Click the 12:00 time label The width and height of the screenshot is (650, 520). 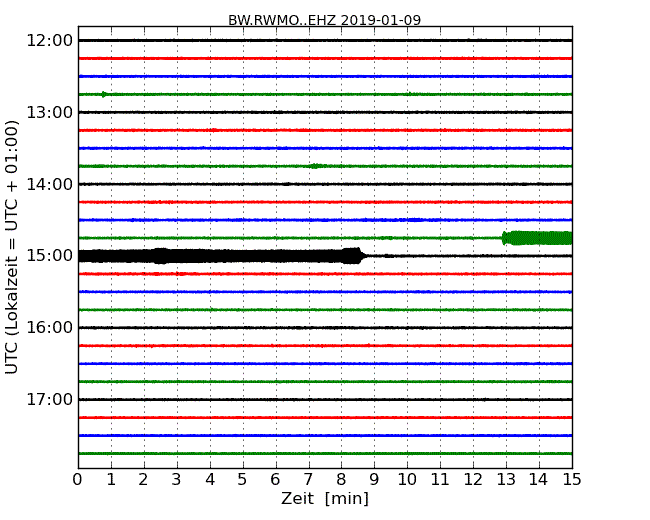point(50,41)
